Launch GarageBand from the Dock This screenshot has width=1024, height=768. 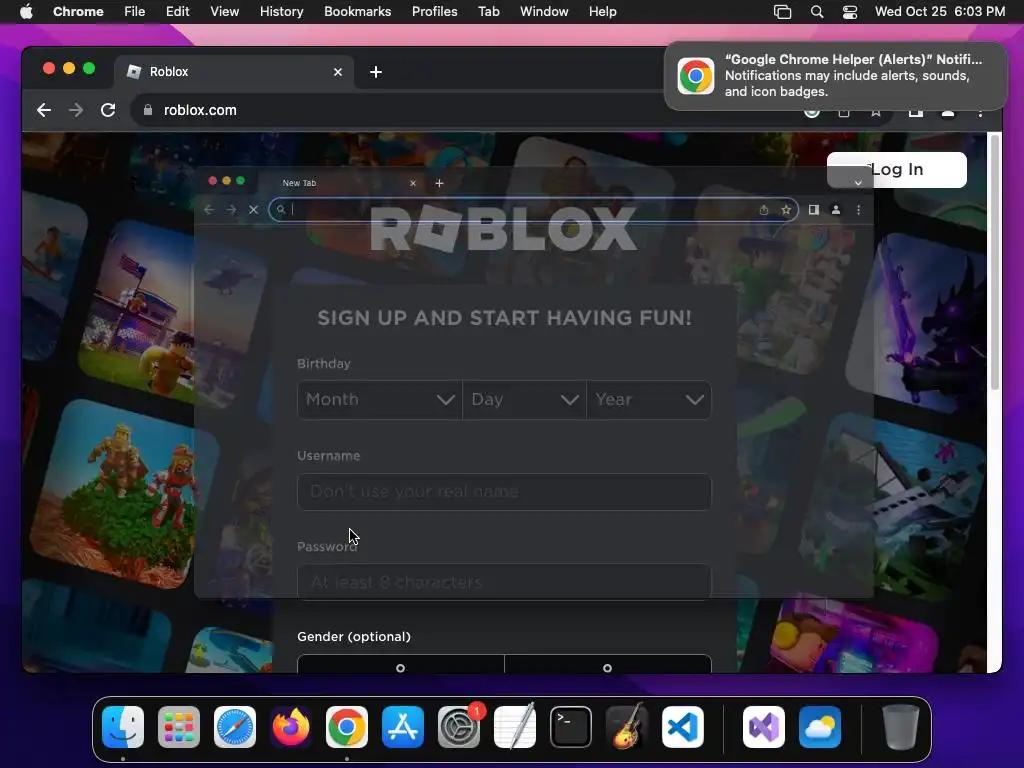(627, 727)
